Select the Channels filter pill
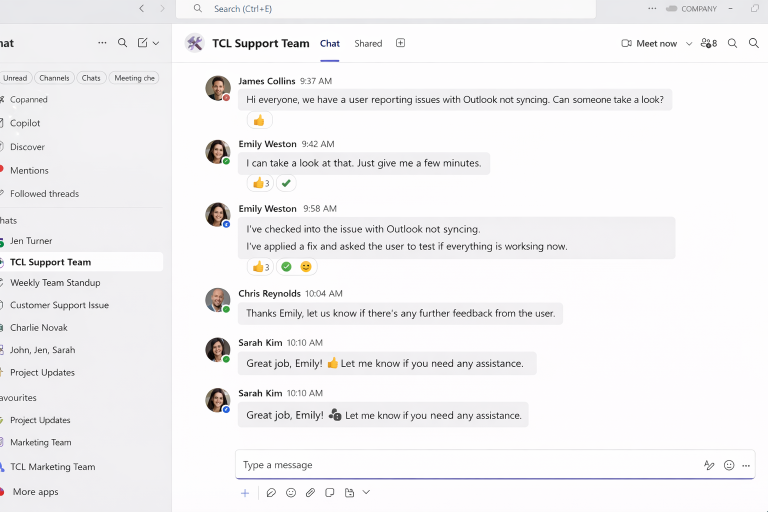 click(54, 78)
